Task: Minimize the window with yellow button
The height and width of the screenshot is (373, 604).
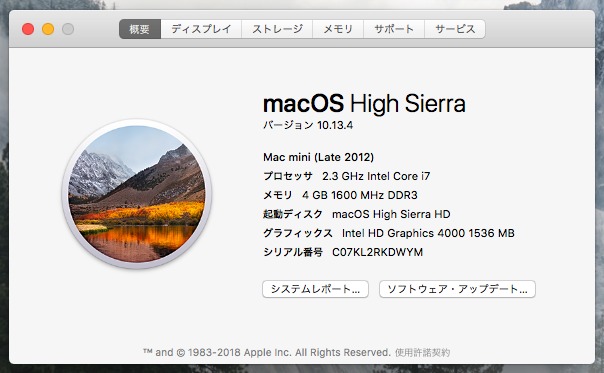Action: coord(48,29)
